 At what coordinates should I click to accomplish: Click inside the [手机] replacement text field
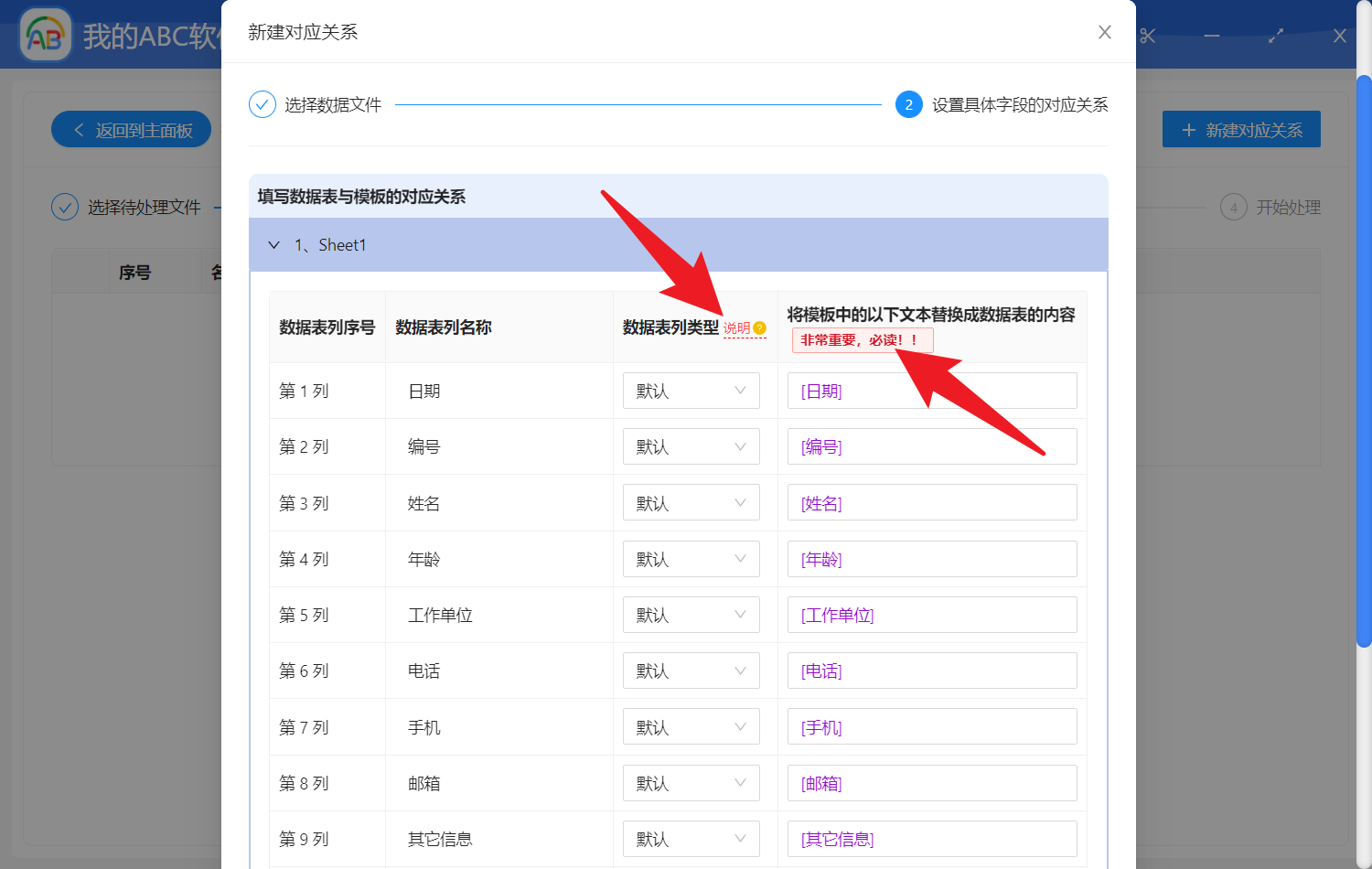click(x=931, y=726)
